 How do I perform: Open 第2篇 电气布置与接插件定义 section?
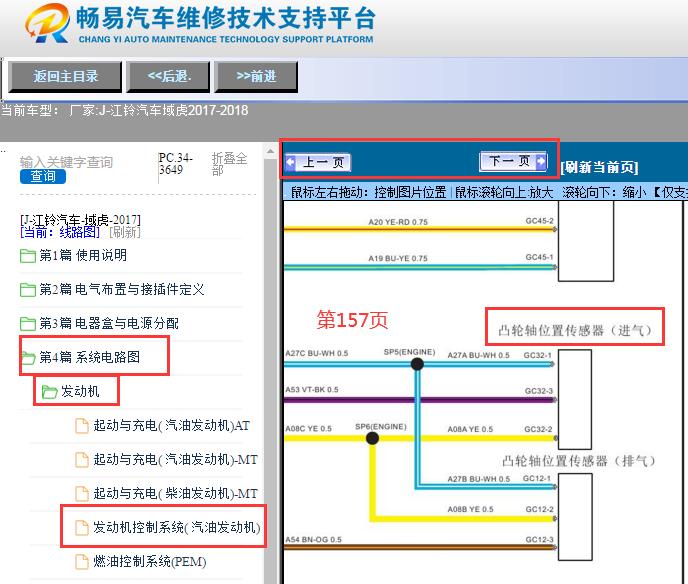[x=122, y=290]
